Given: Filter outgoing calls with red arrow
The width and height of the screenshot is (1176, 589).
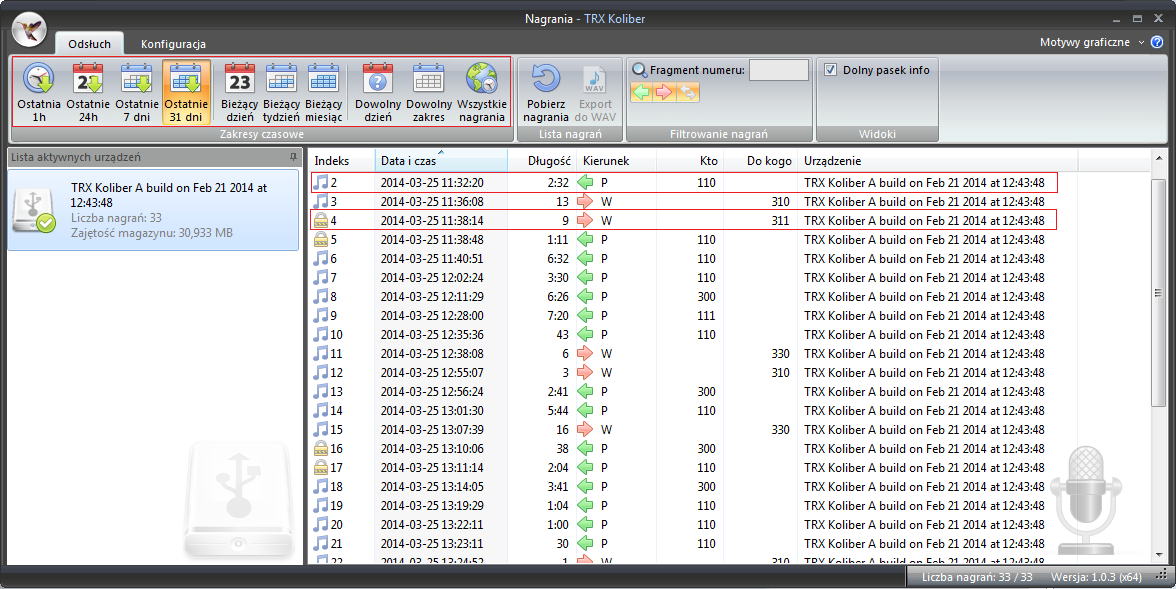Looking at the screenshot, I should tap(664, 92).
